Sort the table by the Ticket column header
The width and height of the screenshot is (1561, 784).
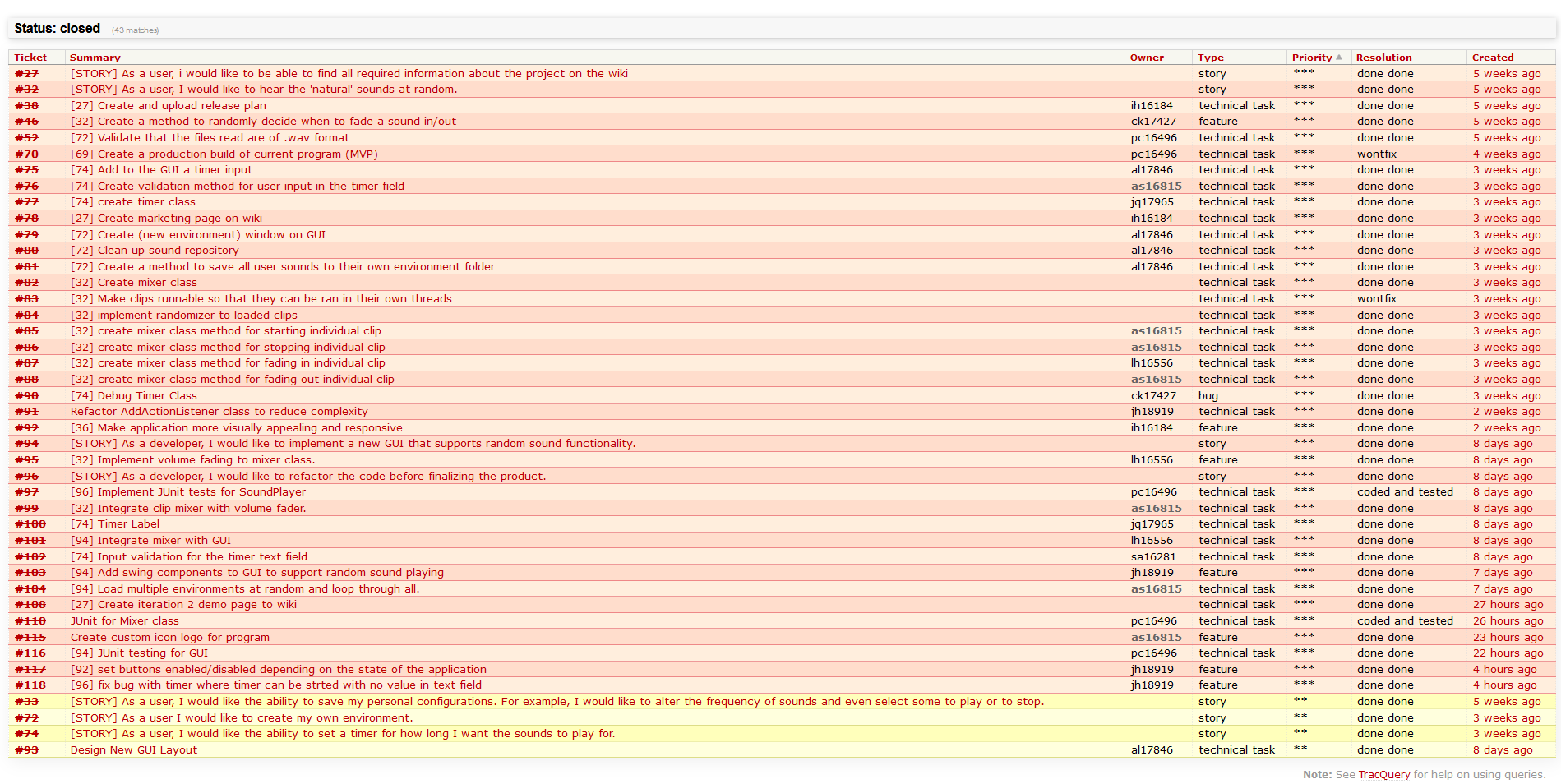coord(30,58)
